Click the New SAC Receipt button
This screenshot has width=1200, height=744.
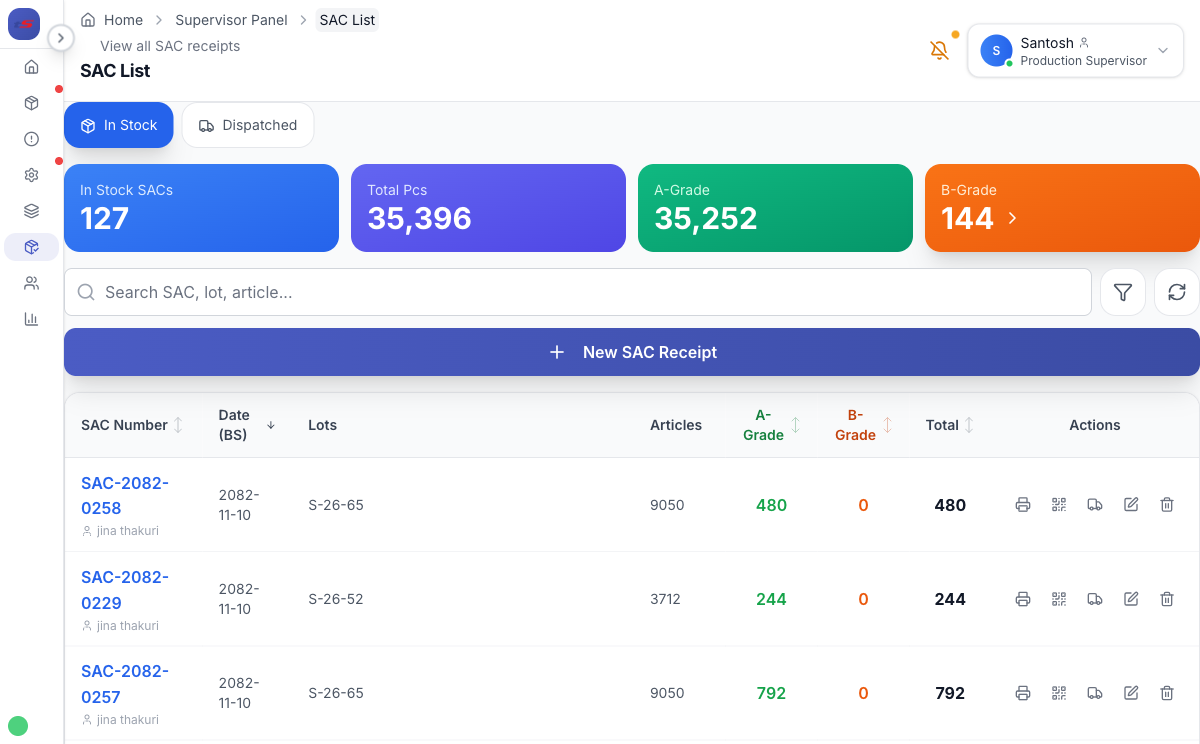point(632,352)
